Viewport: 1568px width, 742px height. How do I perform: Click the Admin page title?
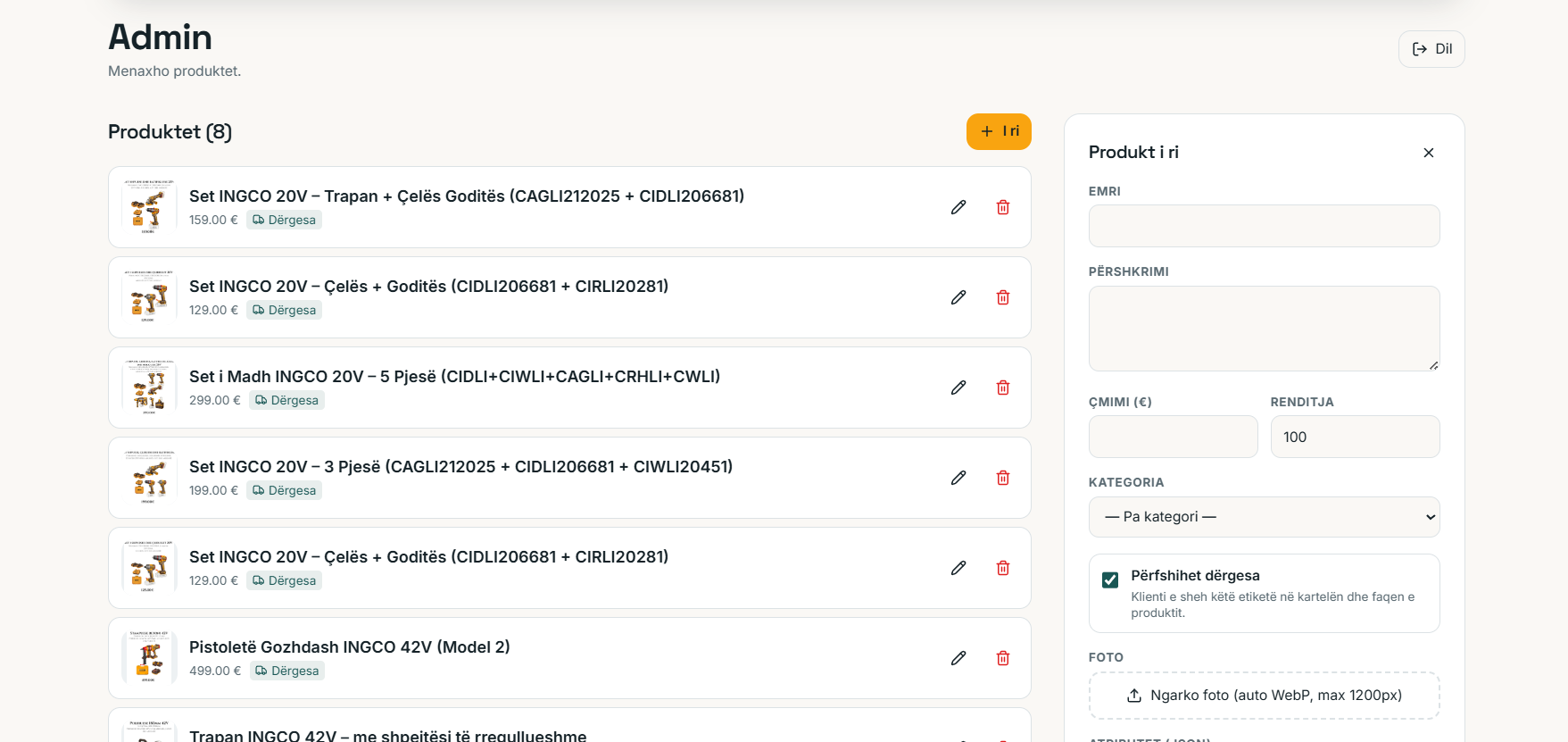point(160,37)
